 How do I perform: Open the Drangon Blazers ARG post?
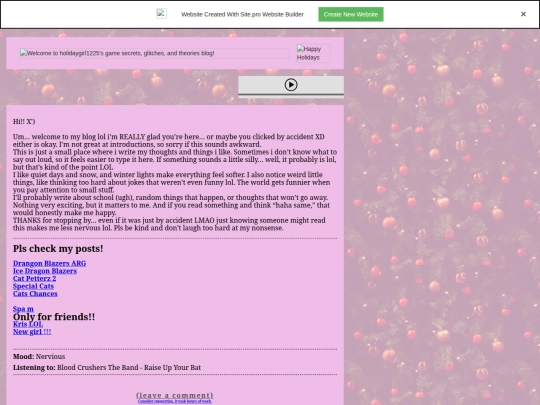point(50,263)
